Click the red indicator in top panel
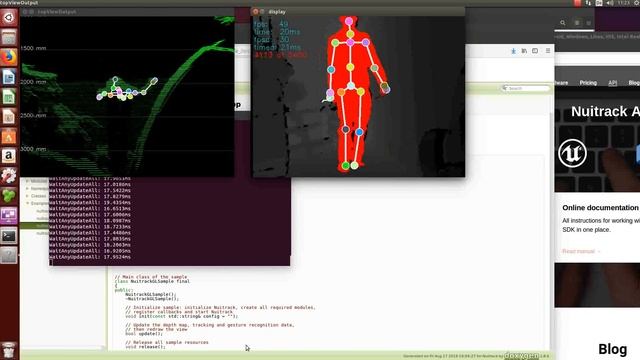The width and height of the screenshot is (640, 360). [x=577, y=3]
